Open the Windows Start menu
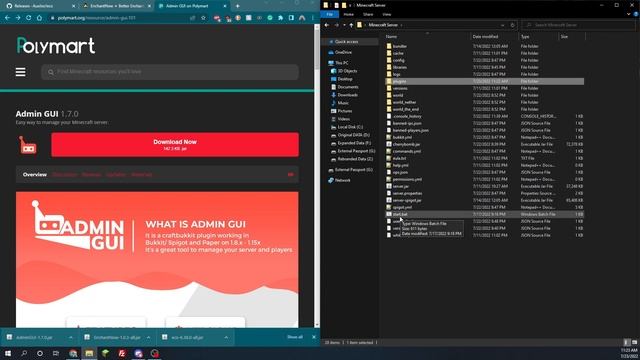640x360 pixels. pyautogui.click(x=8, y=353)
